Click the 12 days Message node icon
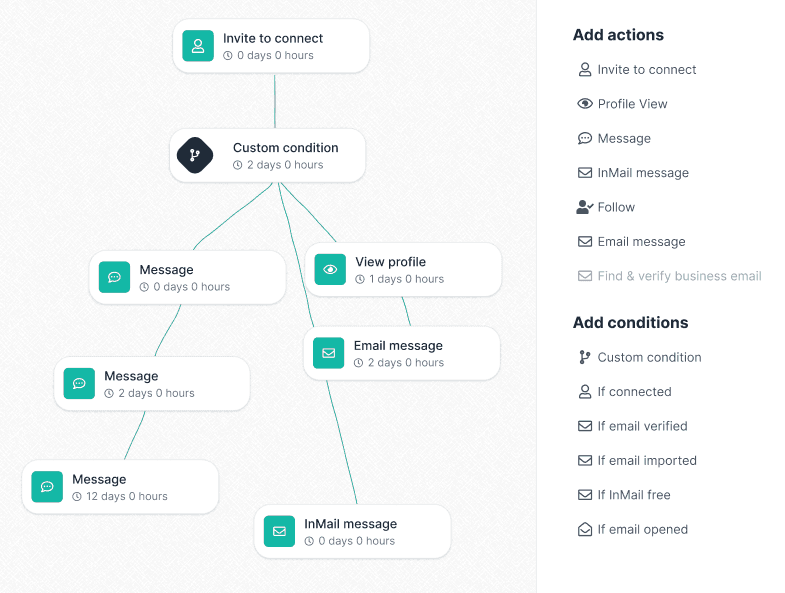This screenshot has width=785, height=593. point(47,487)
